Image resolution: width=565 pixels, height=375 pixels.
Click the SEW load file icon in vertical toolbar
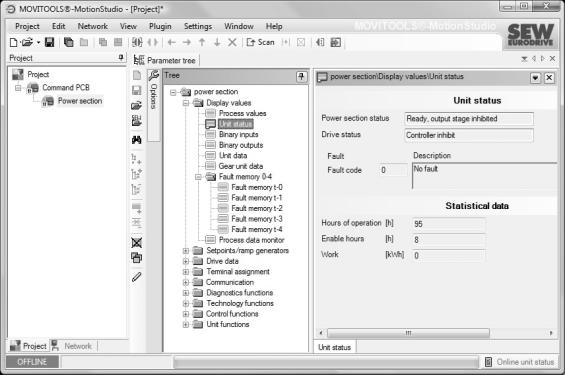pyautogui.click(x=137, y=120)
